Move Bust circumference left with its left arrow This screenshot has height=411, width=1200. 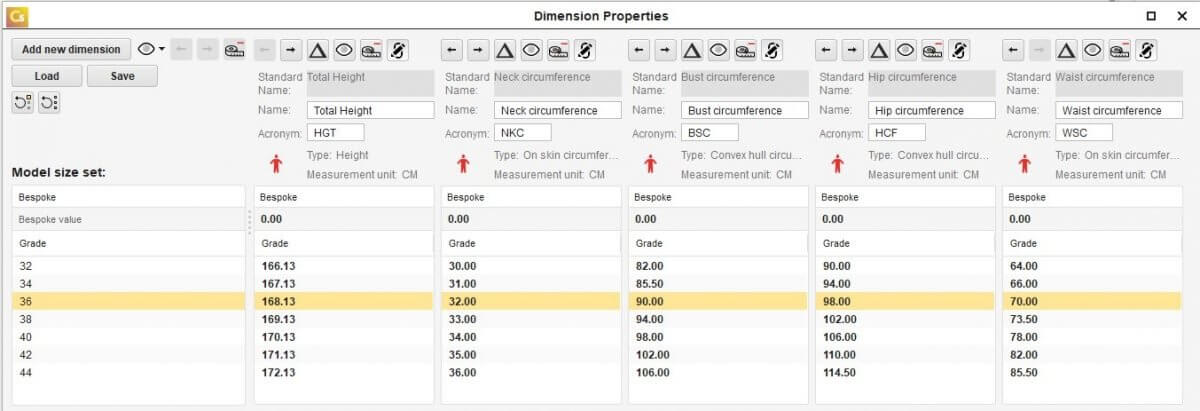click(x=638, y=49)
